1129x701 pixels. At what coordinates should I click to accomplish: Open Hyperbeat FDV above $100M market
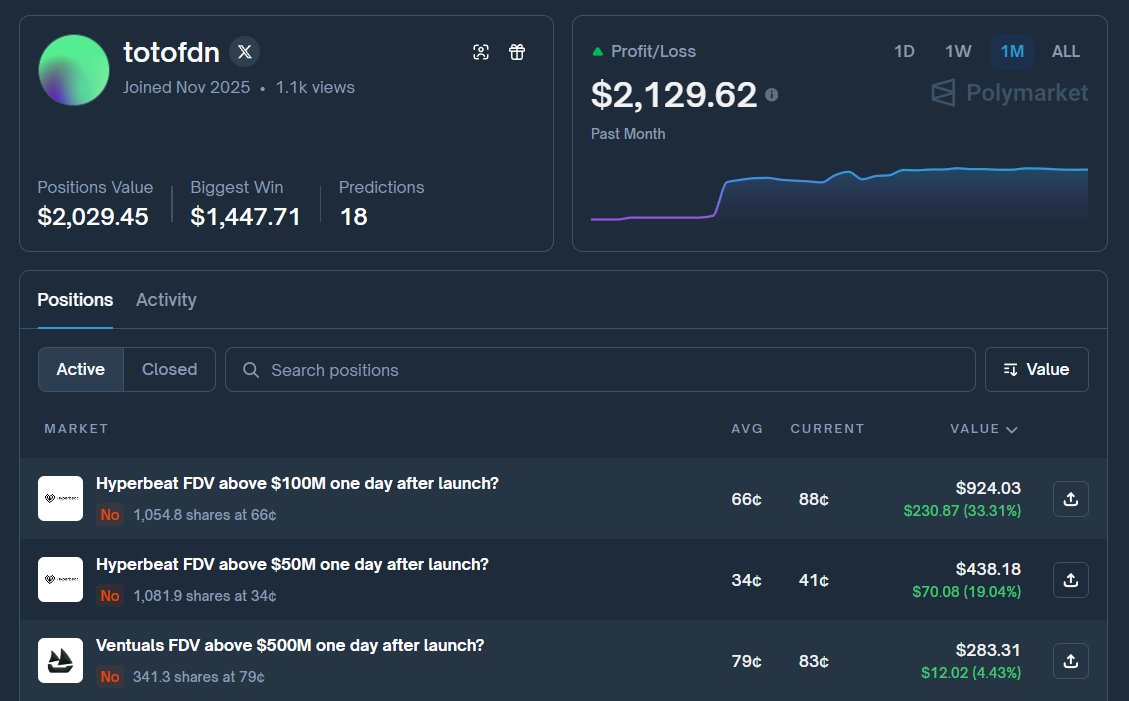(297, 484)
